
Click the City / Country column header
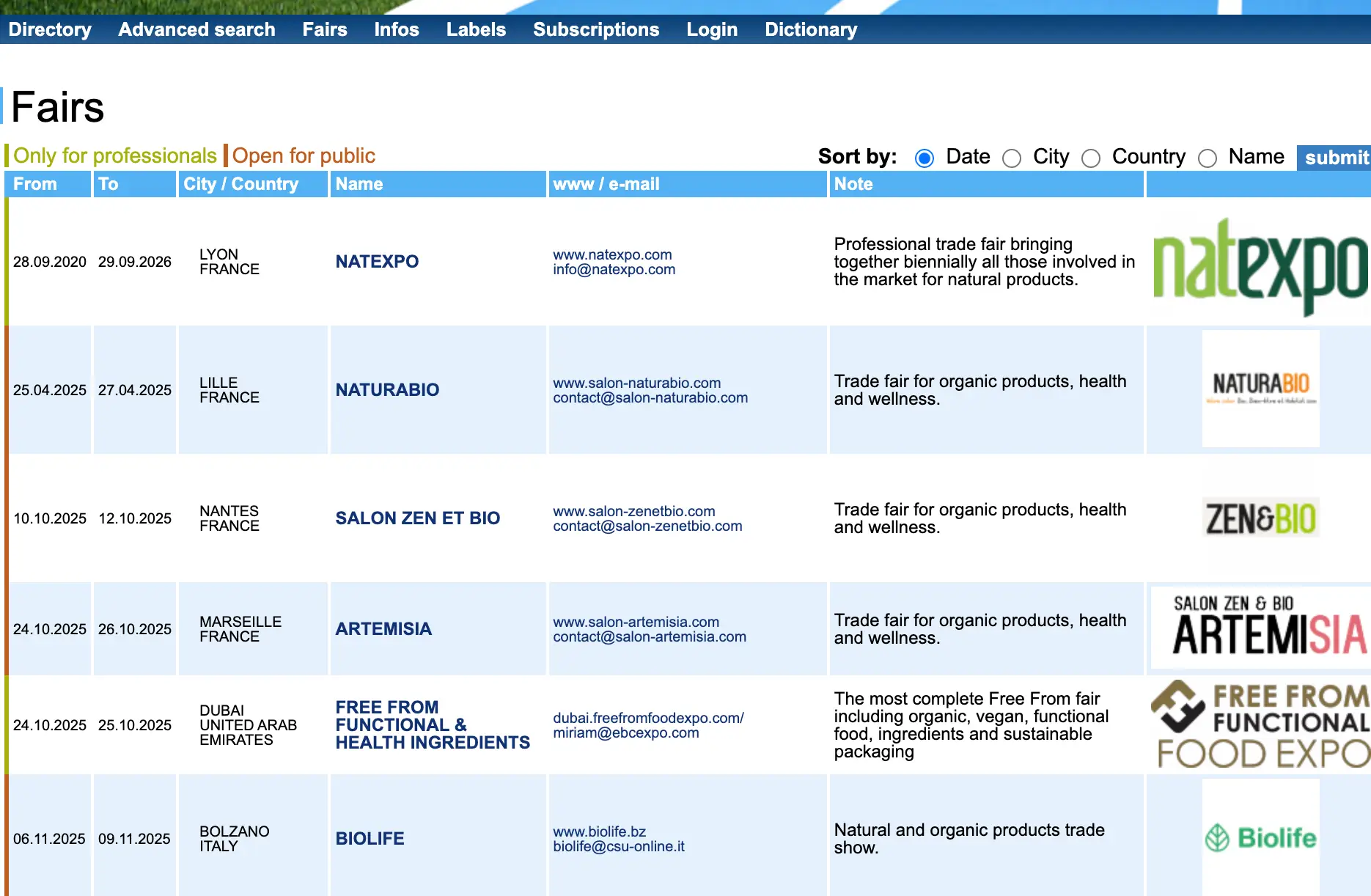253,184
